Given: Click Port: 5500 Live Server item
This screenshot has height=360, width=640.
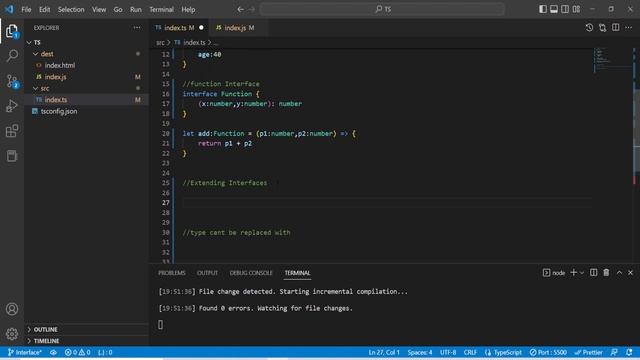Looking at the screenshot, I should click(548, 352).
